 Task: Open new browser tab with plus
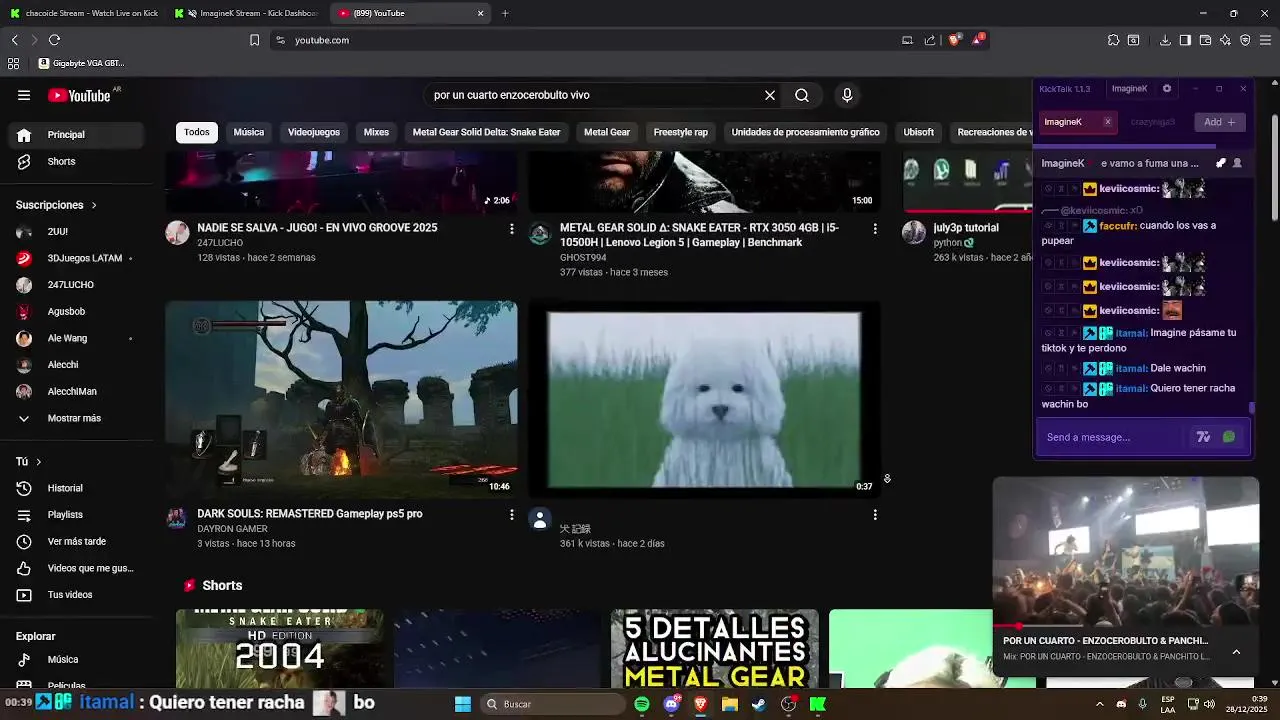(505, 13)
